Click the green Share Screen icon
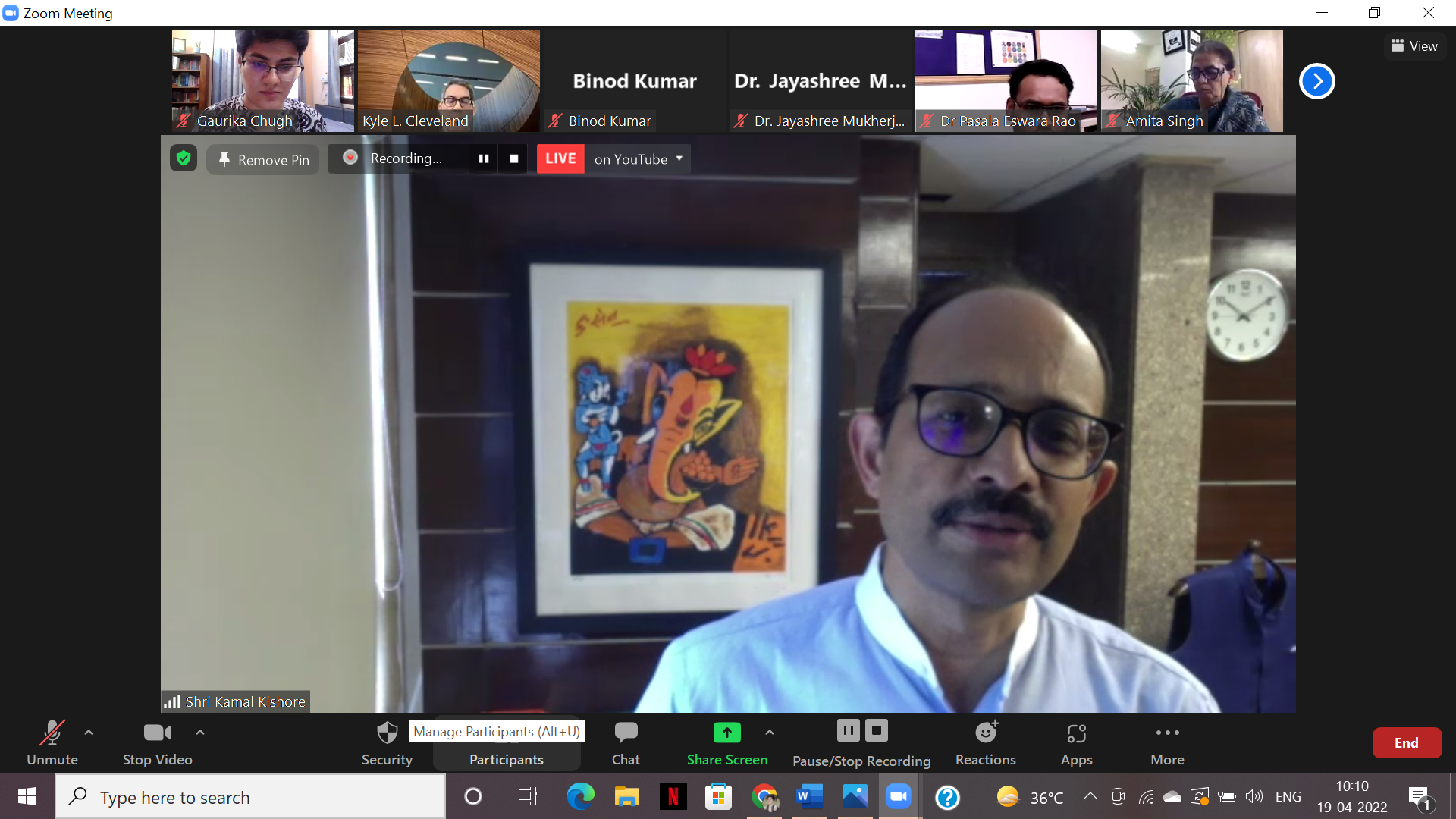The image size is (1456, 819). (x=726, y=733)
